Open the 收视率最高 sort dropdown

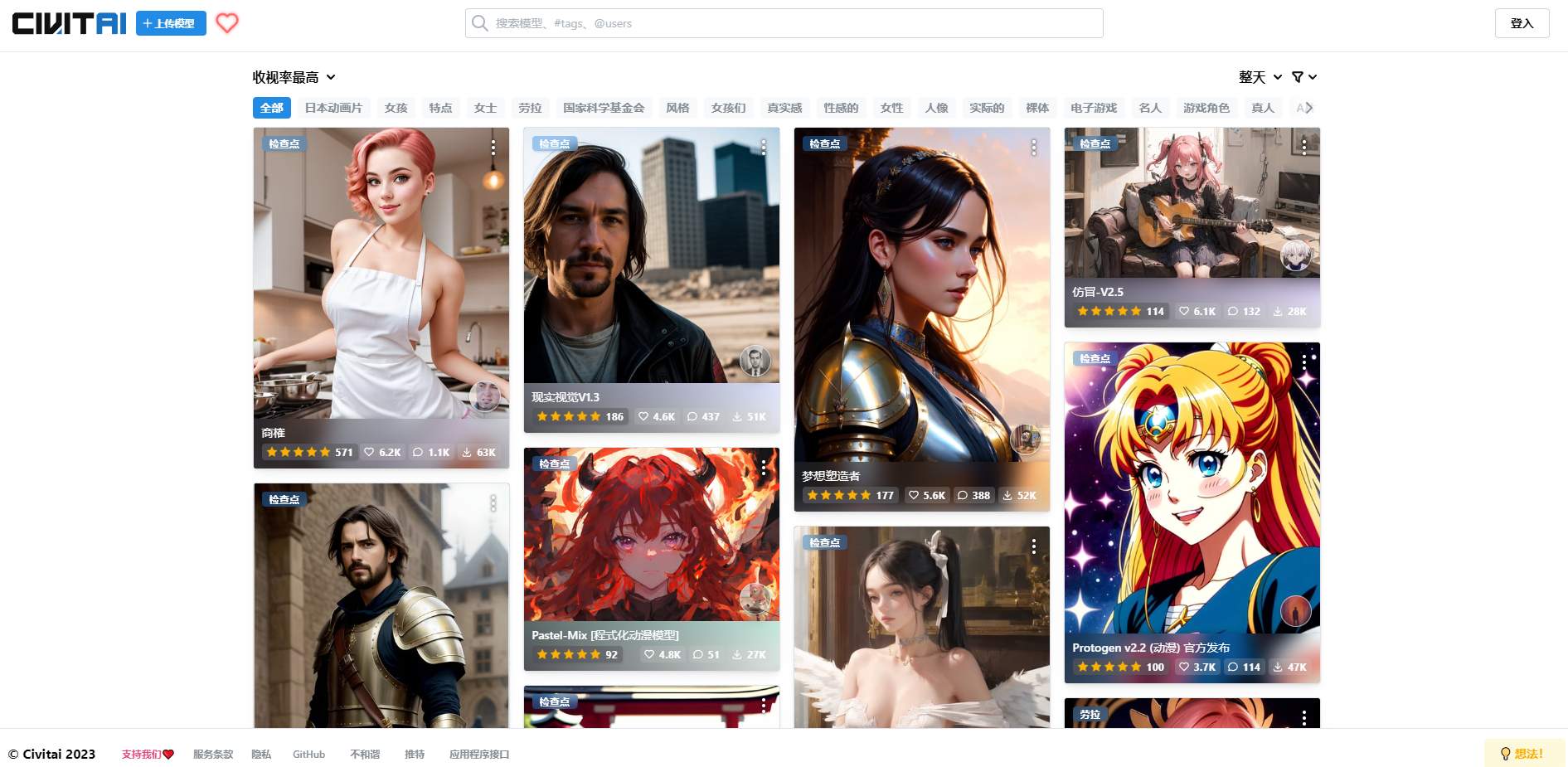pos(294,77)
